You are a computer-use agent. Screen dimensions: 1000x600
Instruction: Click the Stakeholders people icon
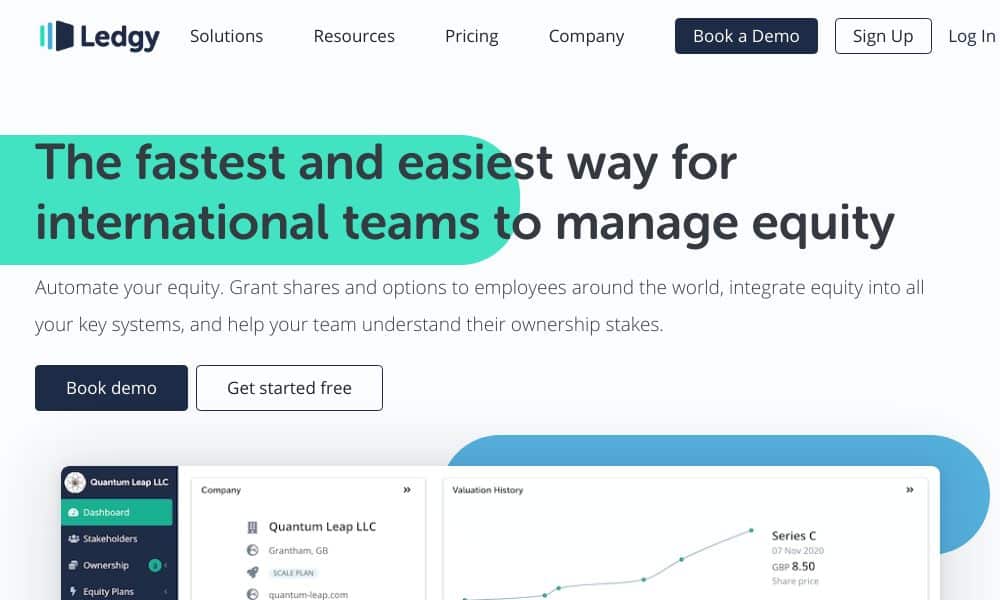pyautogui.click(x=73, y=539)
